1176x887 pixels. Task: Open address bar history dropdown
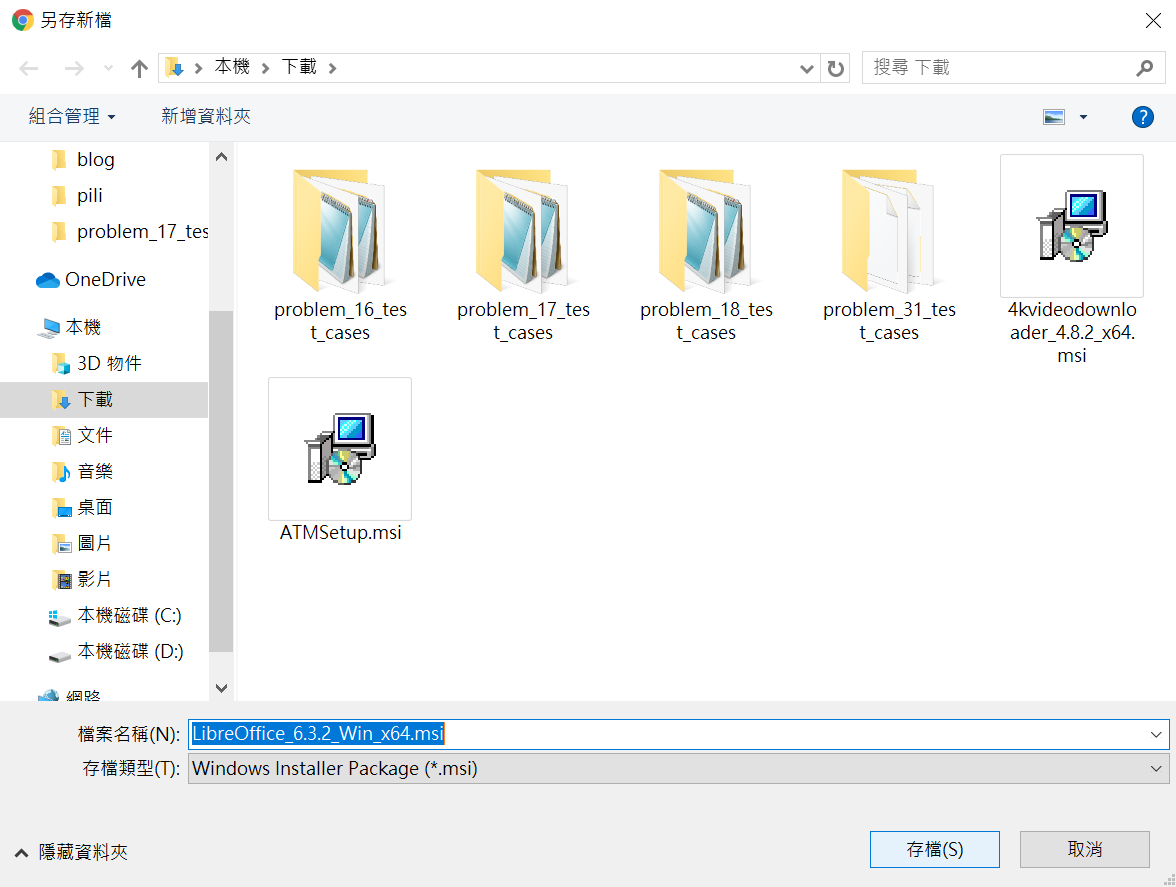806,69
